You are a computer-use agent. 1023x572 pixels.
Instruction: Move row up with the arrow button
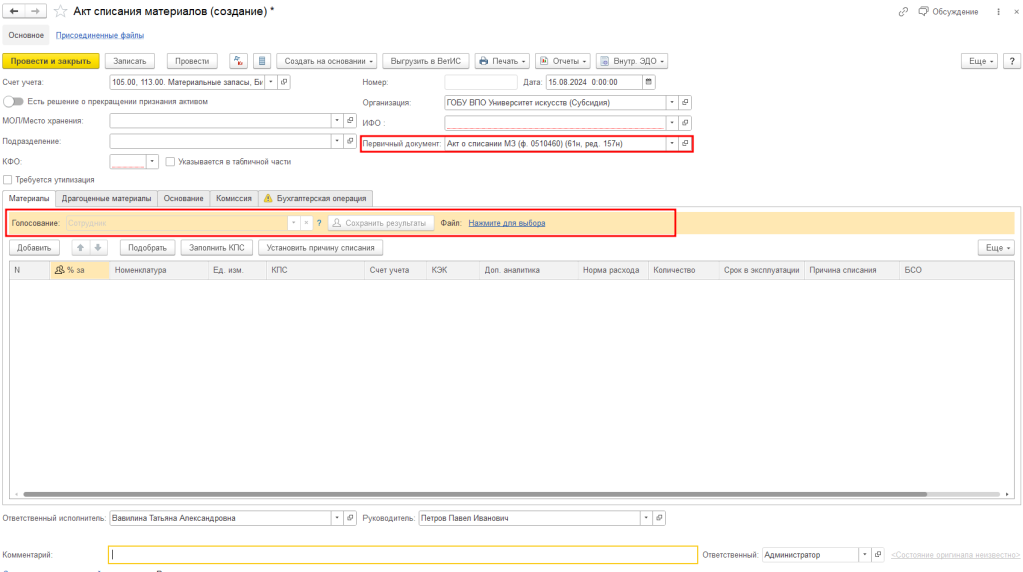pos(80,247)
